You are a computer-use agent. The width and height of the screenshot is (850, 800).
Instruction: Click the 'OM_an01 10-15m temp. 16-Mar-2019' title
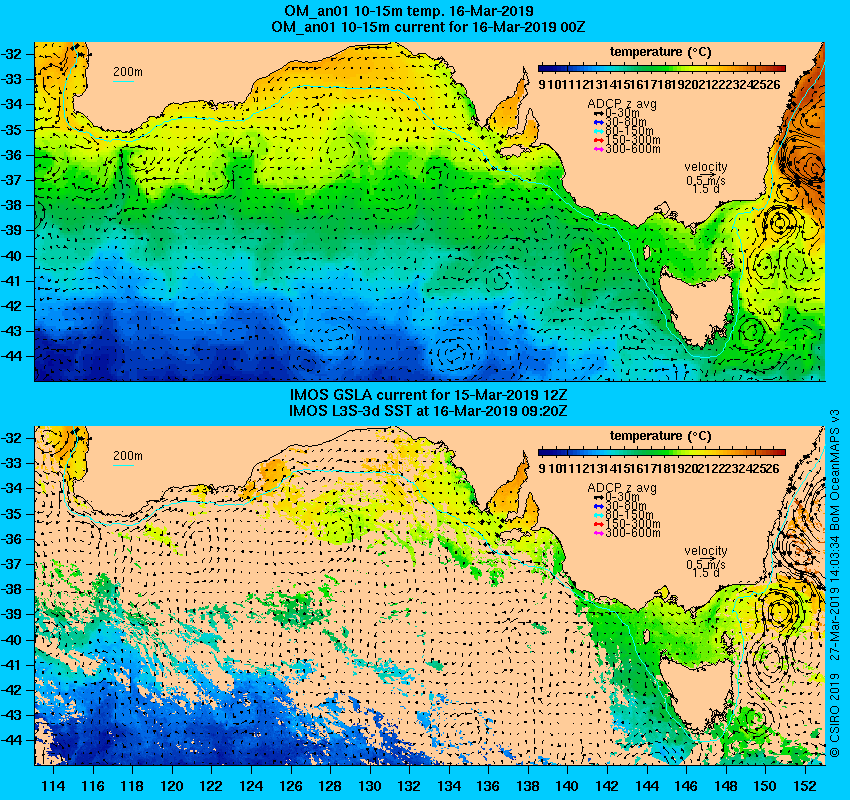(409, 11)
